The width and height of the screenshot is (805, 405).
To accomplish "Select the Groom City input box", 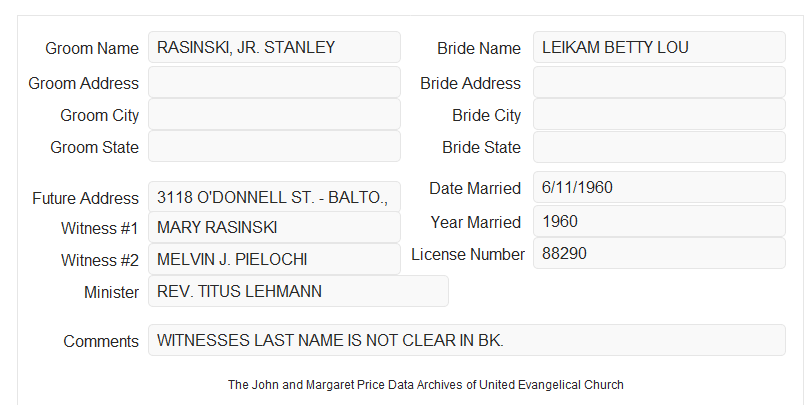I will 274,114.
